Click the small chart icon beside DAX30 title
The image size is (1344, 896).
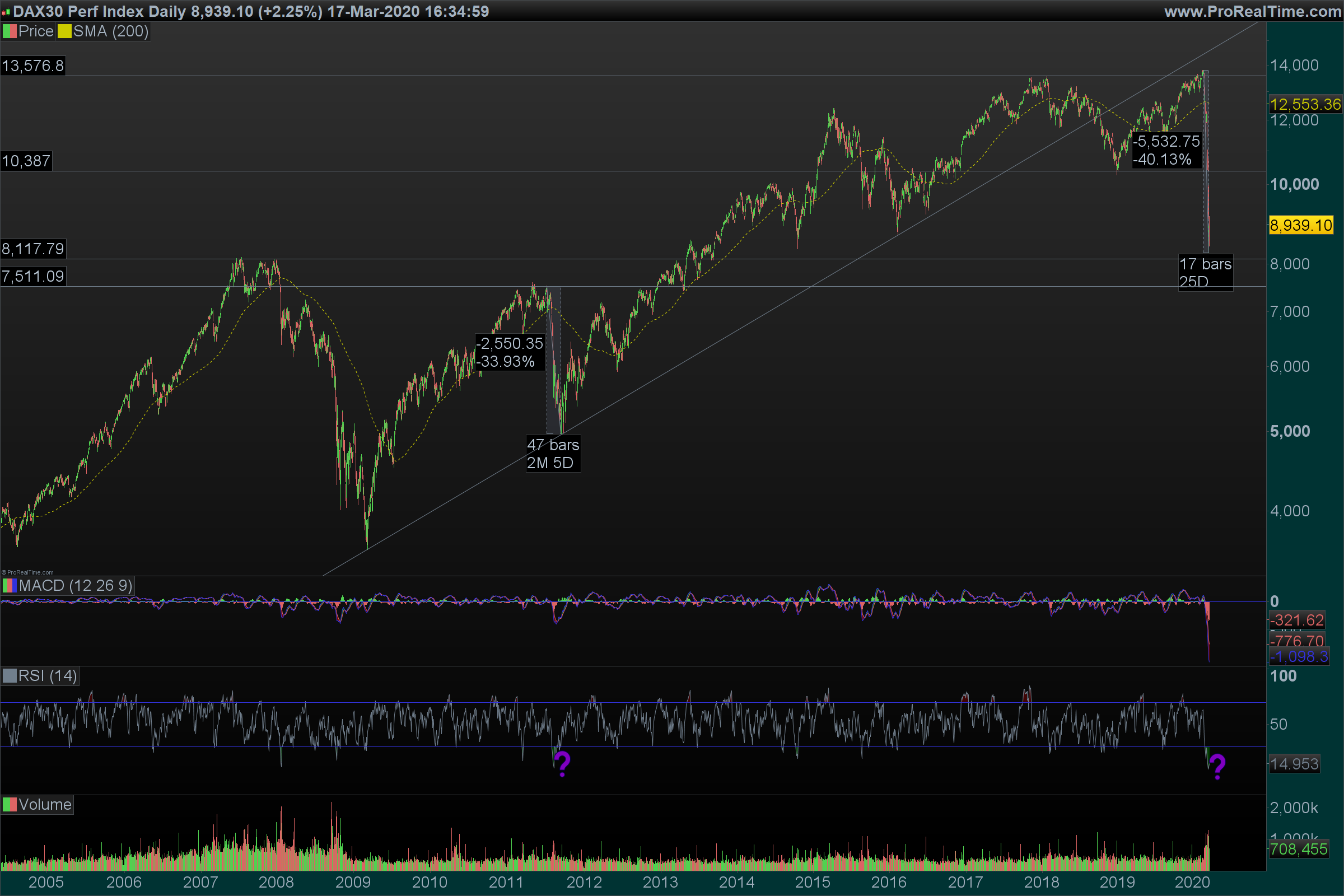tap(6, 12)
